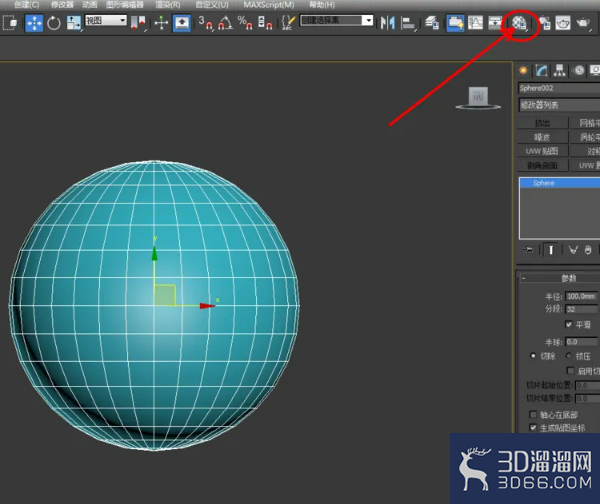Switch to the Hierarchy panel tab
Viewport: 600px width, 504px height.
click(560, 70)
